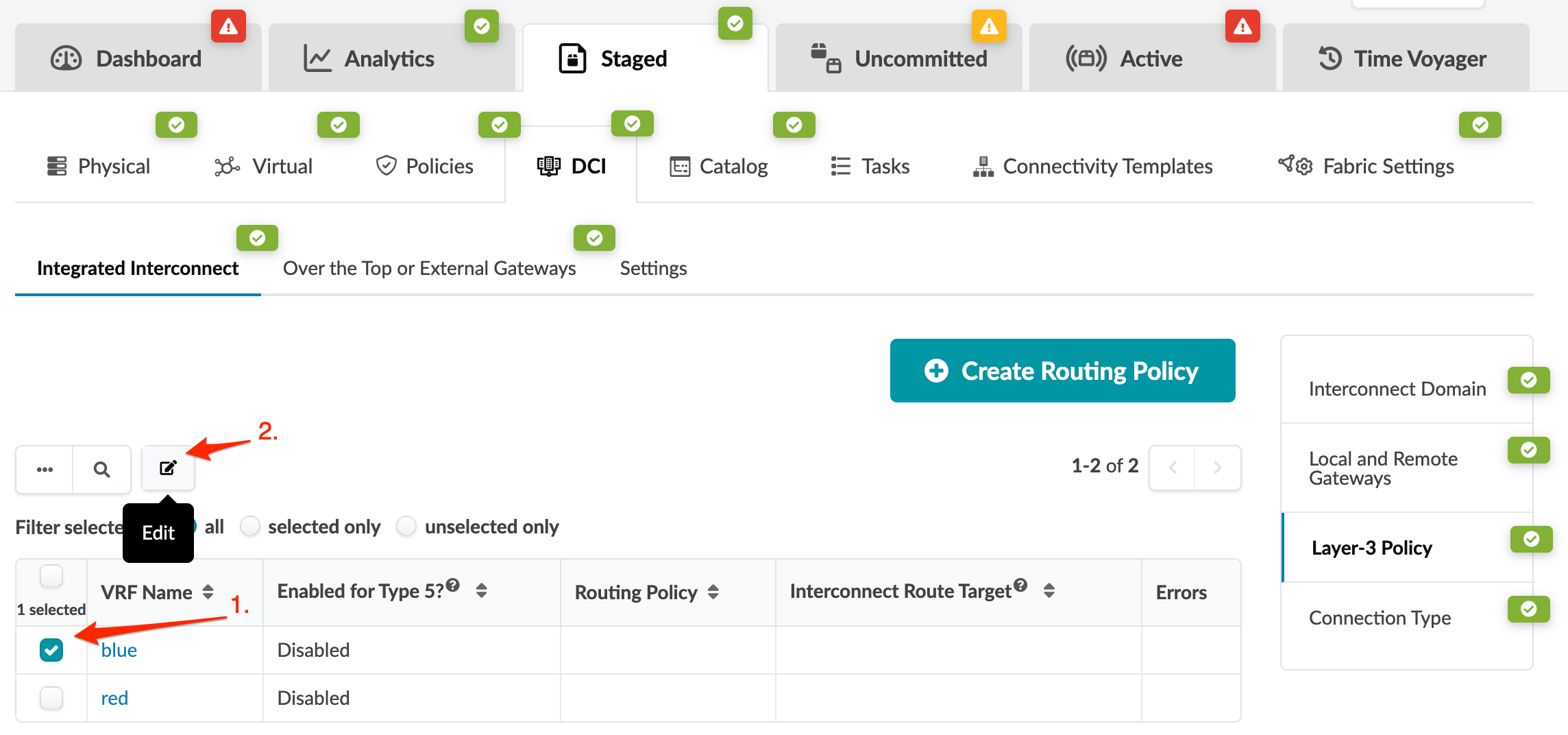The image size is (1568, 735).
Task: Click the Active tab red alert badge
Action: (1242, 27)
